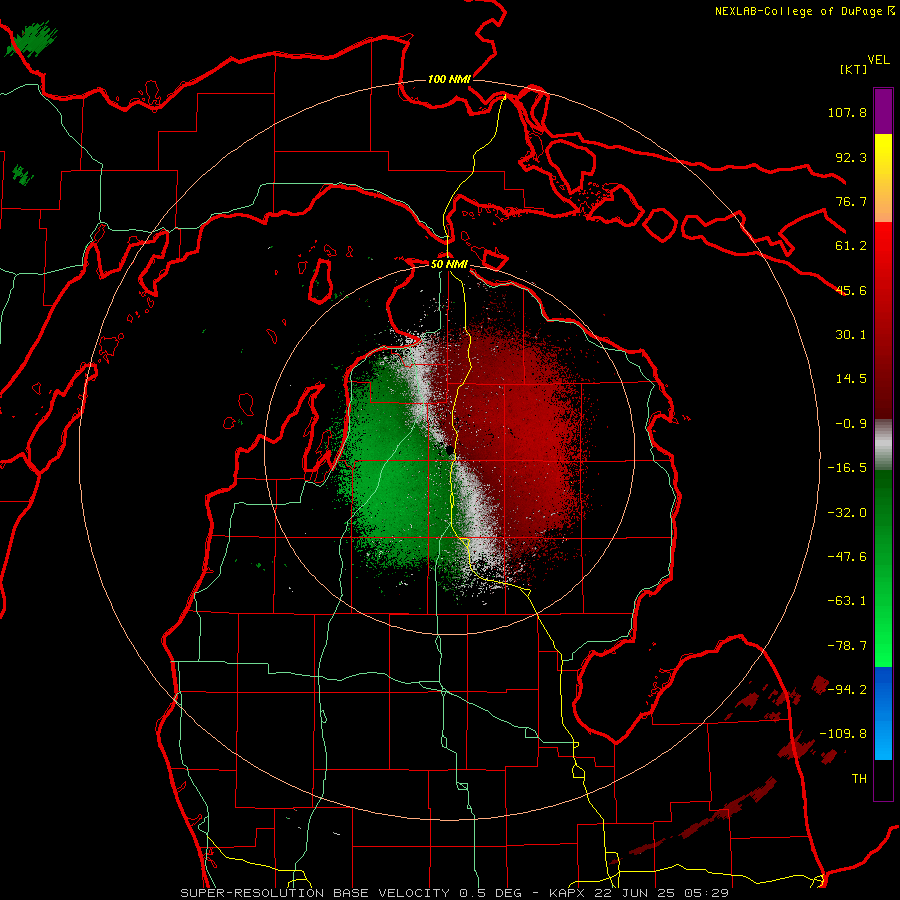Pick the -32.0 scale label
900x900 pixels.
click(x=847, y=513)
